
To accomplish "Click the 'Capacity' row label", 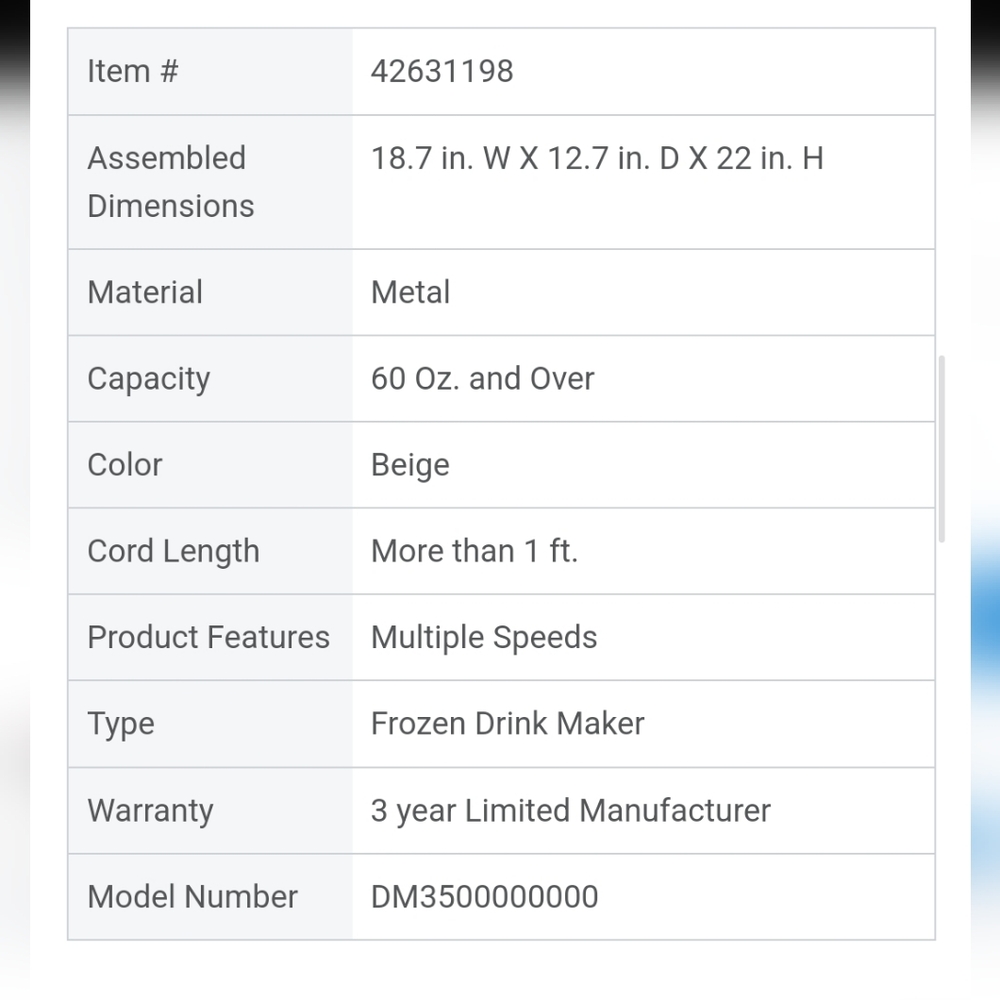I will [149, 379].
